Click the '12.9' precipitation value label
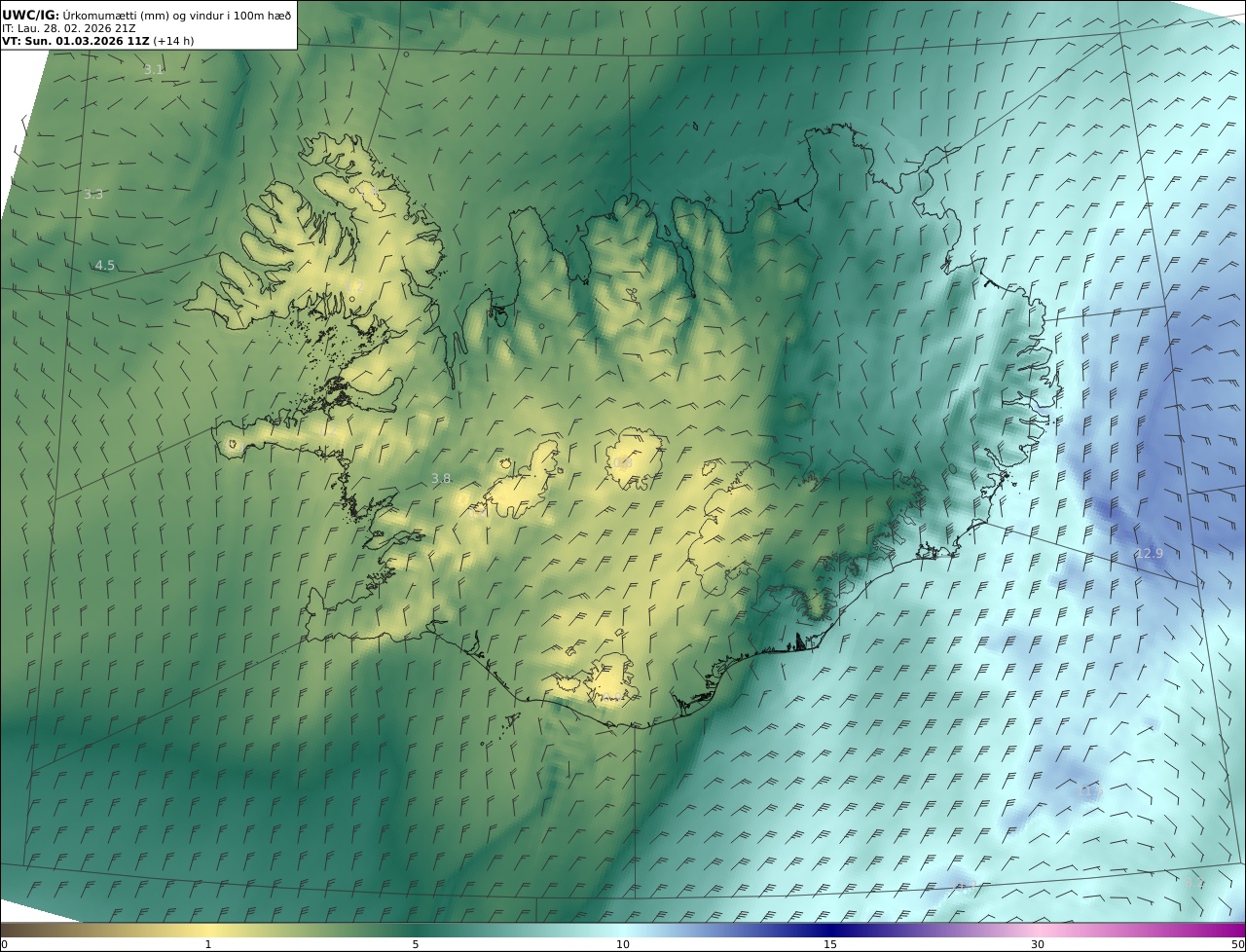The image size is (1246, 952). point(1149,554)
